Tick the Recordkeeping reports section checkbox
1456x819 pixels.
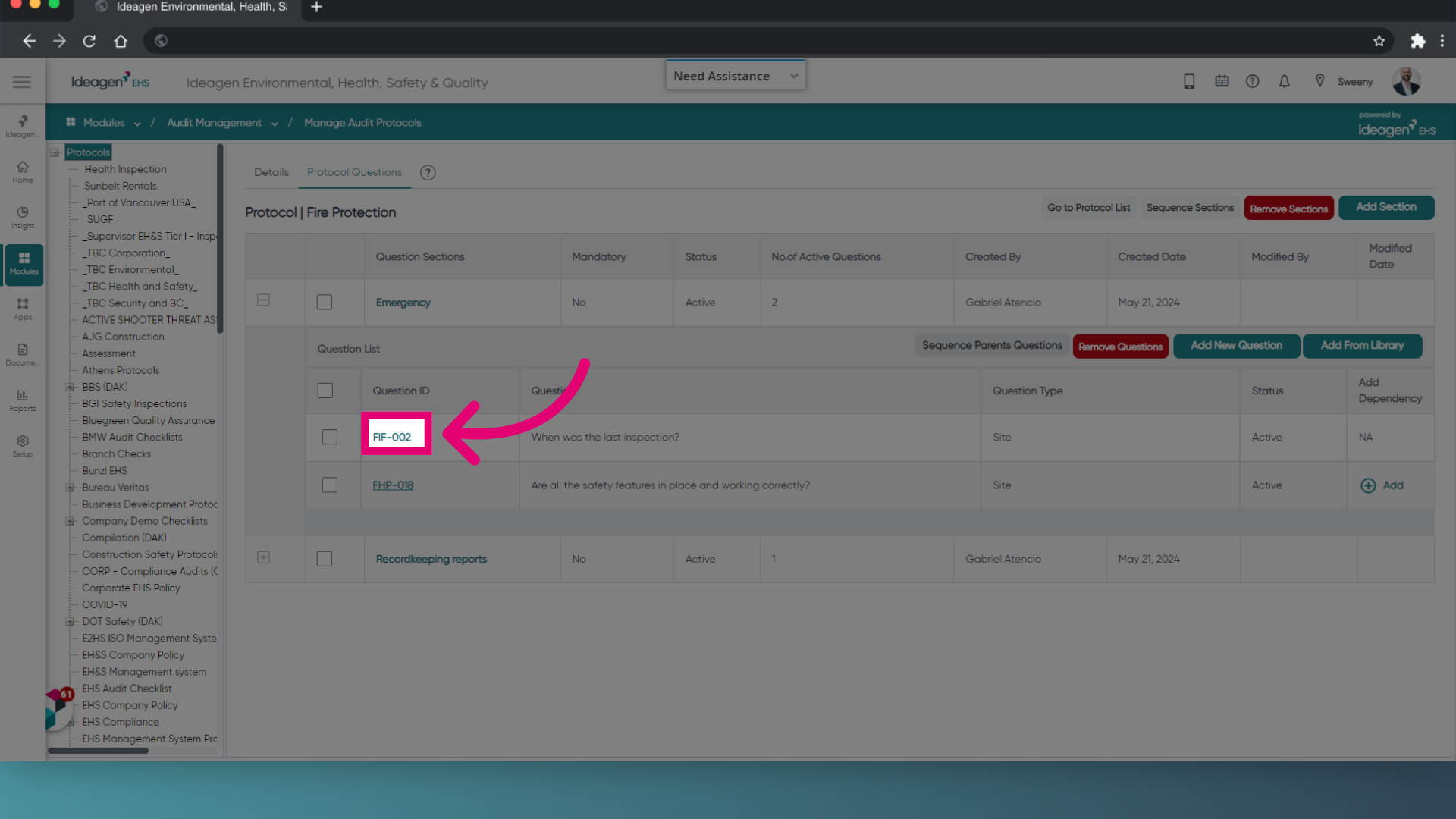325,559
